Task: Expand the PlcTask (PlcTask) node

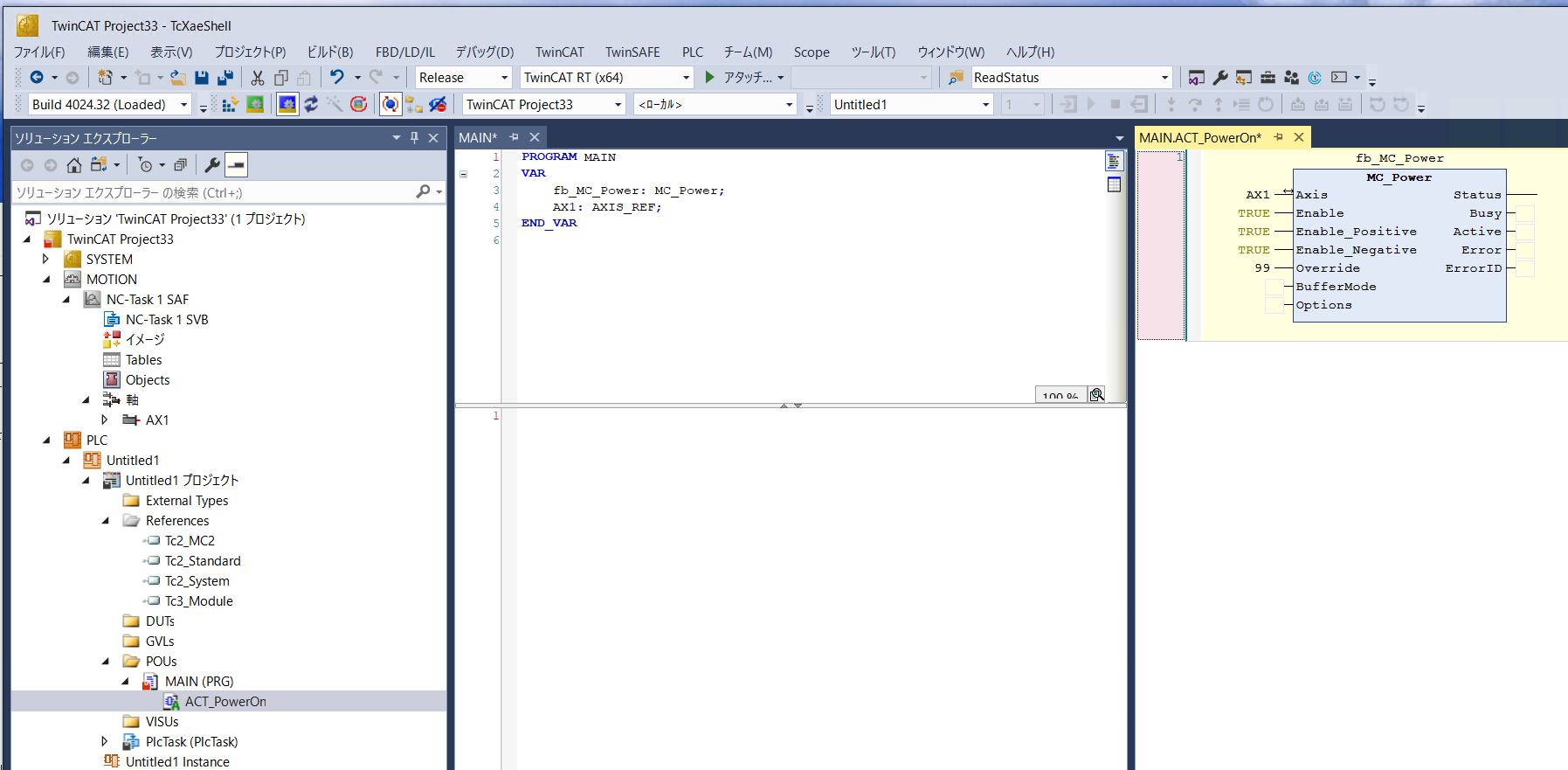Action: click(x=105, y=742)
